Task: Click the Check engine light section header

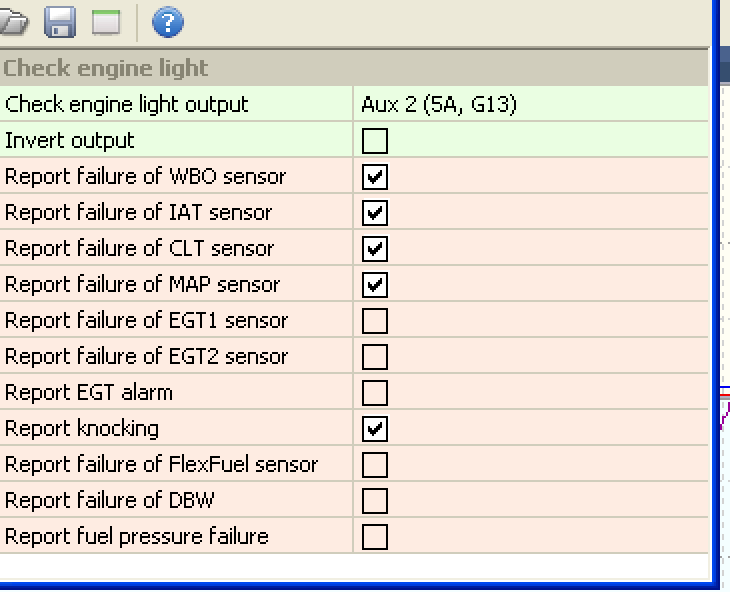Action: tap(106, 68)
